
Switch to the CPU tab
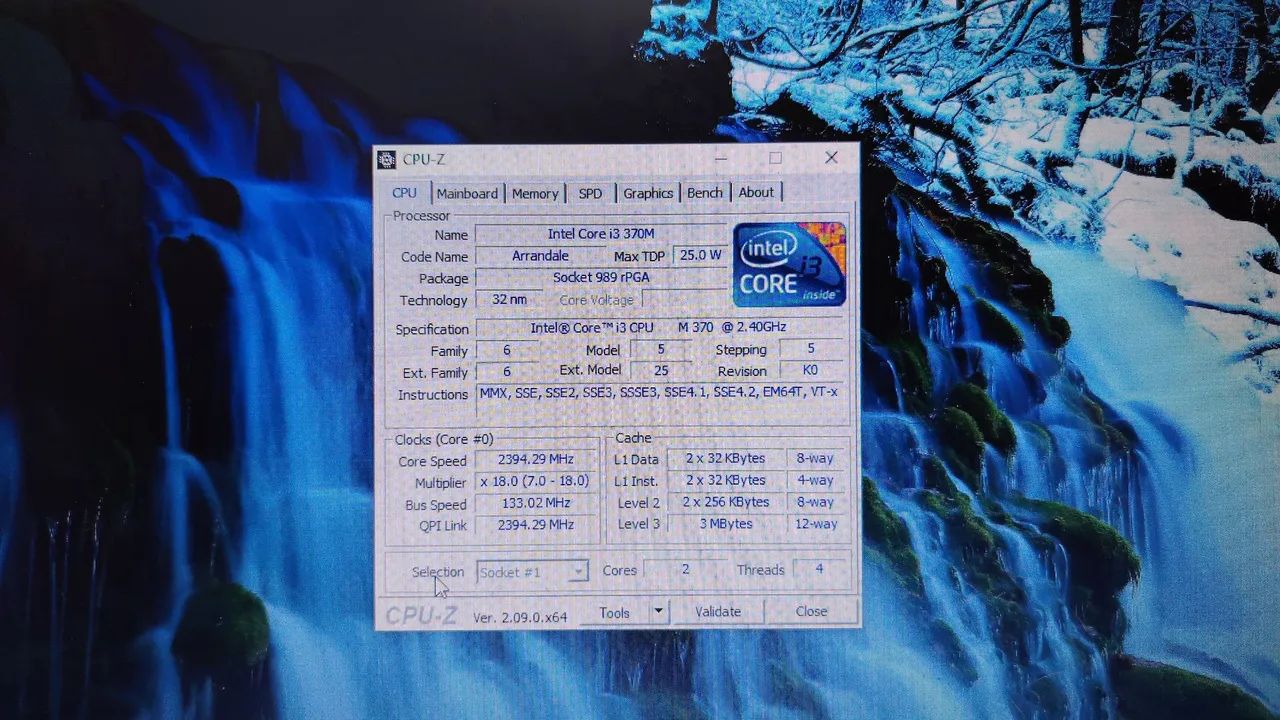tap(405, 193)
